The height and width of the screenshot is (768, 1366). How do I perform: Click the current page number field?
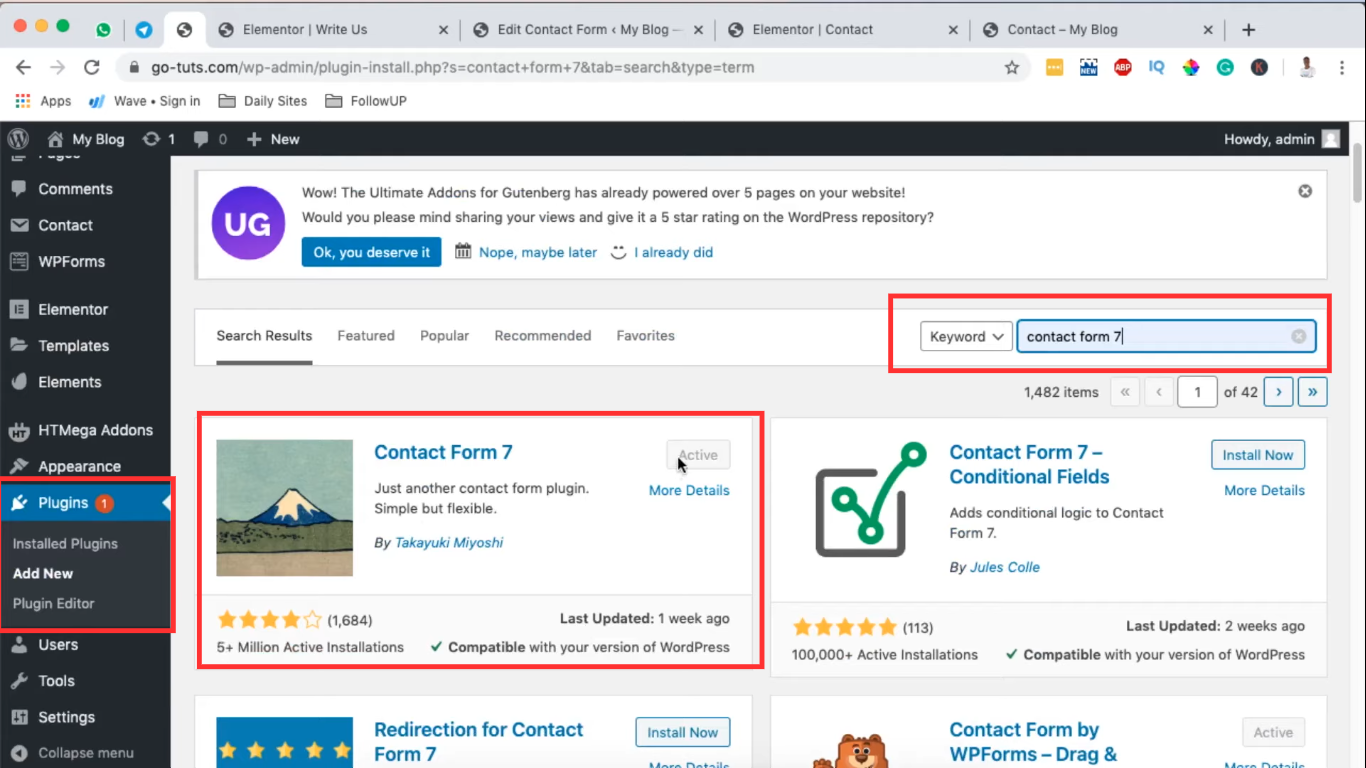[x=1197, y=392]
